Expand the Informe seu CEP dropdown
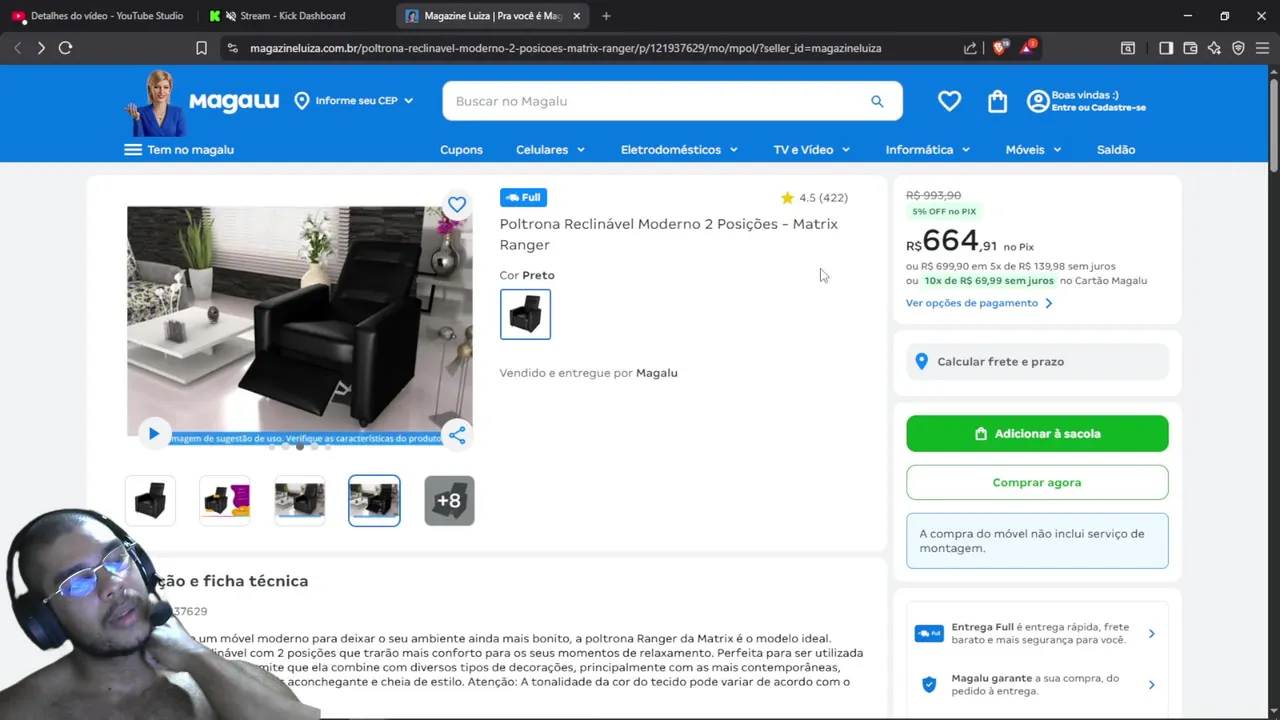The height and width of the screenshot is (720, 1280). [x=354, y=101]
